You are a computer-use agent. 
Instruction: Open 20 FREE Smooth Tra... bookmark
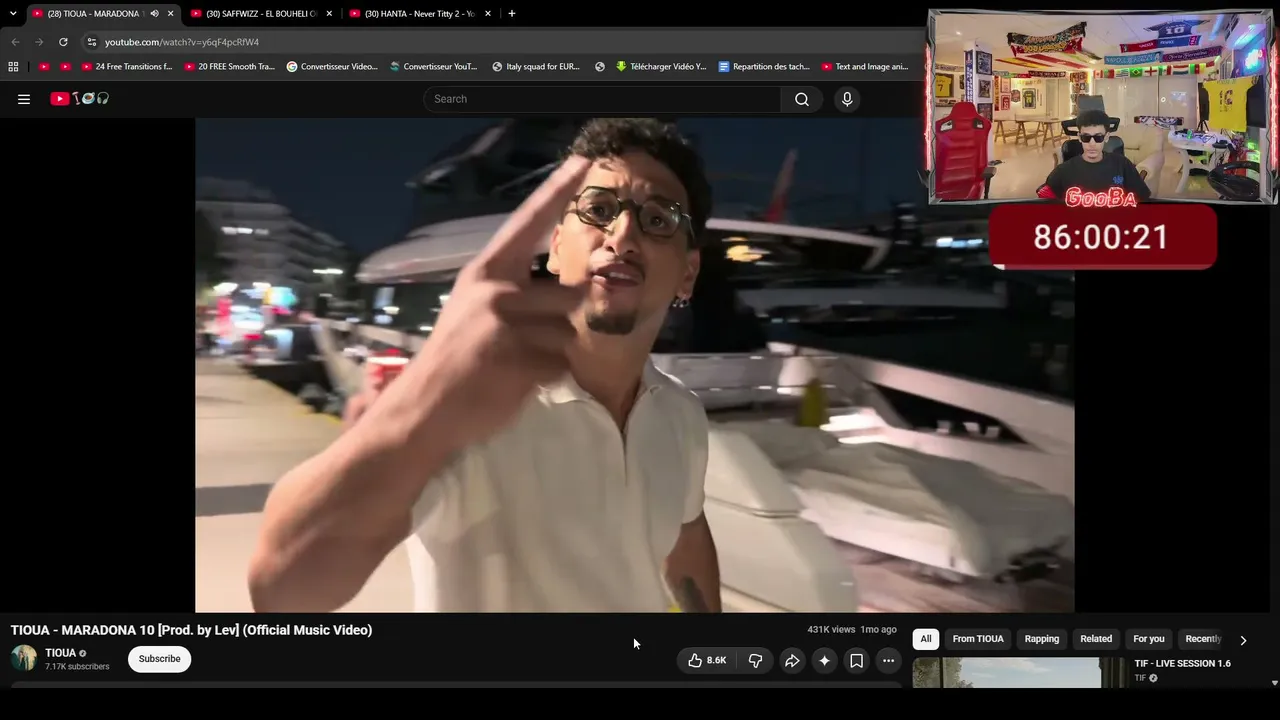pos(230,67)
